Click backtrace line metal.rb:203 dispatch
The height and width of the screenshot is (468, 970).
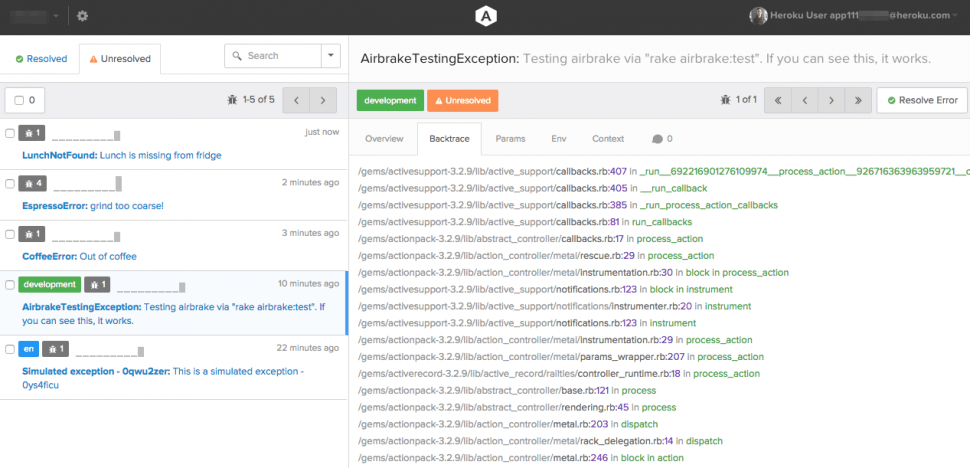click(508, 424)
